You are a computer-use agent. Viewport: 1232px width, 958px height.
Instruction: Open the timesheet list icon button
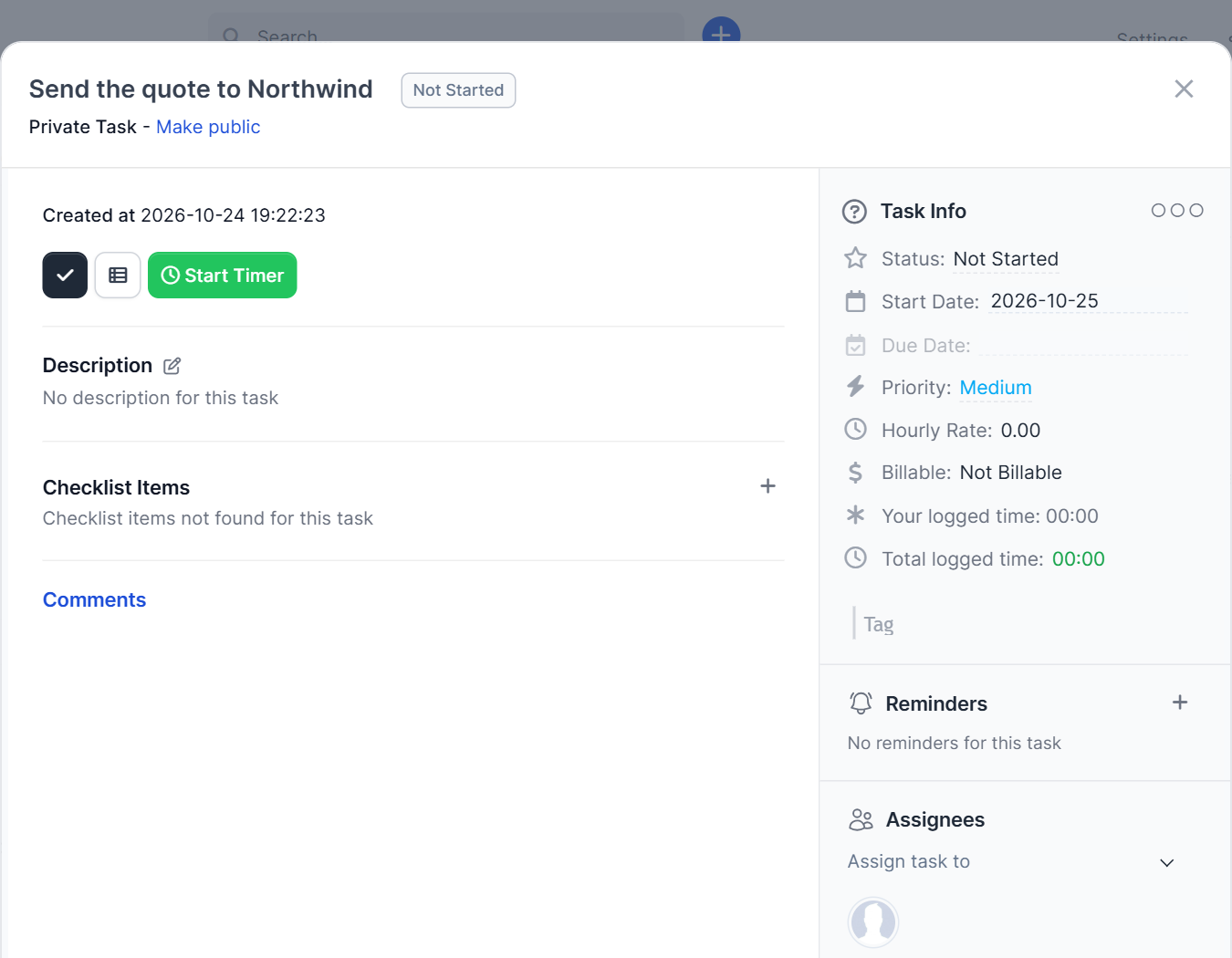tap(118, 276)
